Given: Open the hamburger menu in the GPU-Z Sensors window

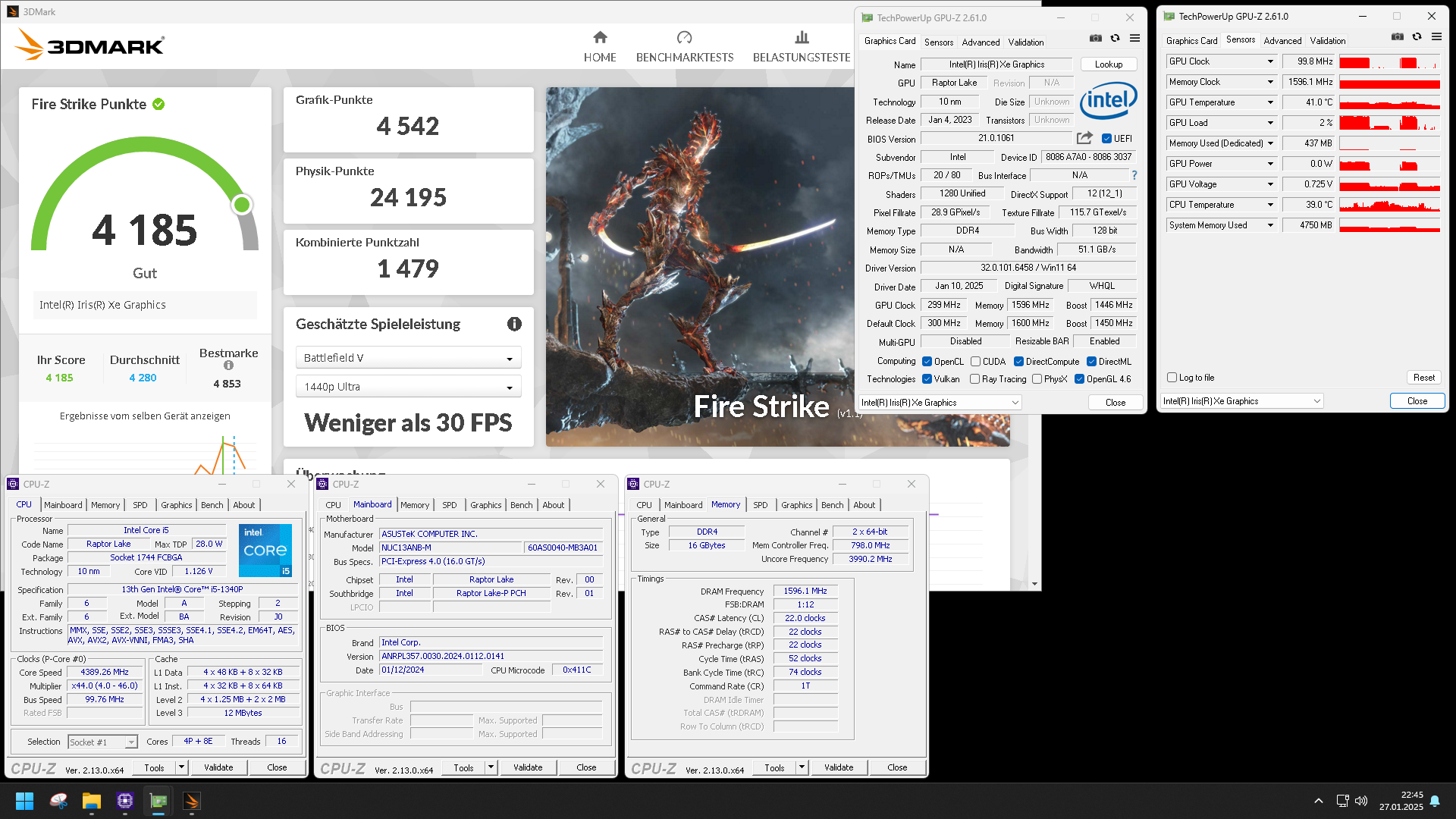Looking at the screenshot, I should pyautogui.click(x=1436, y=36).
